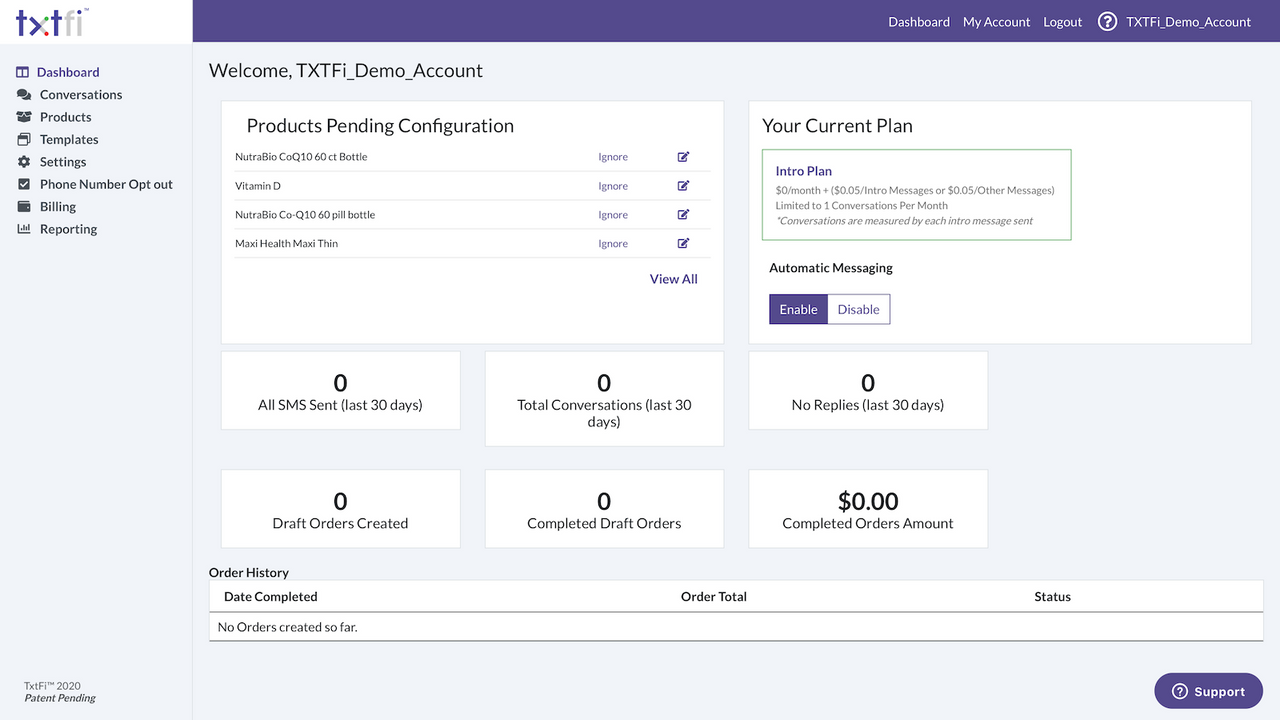This screenshot has height=720, width=1280.
Task: Edit NutraBio CoQ10 60 ct Bottle
Action: point(683,156)
